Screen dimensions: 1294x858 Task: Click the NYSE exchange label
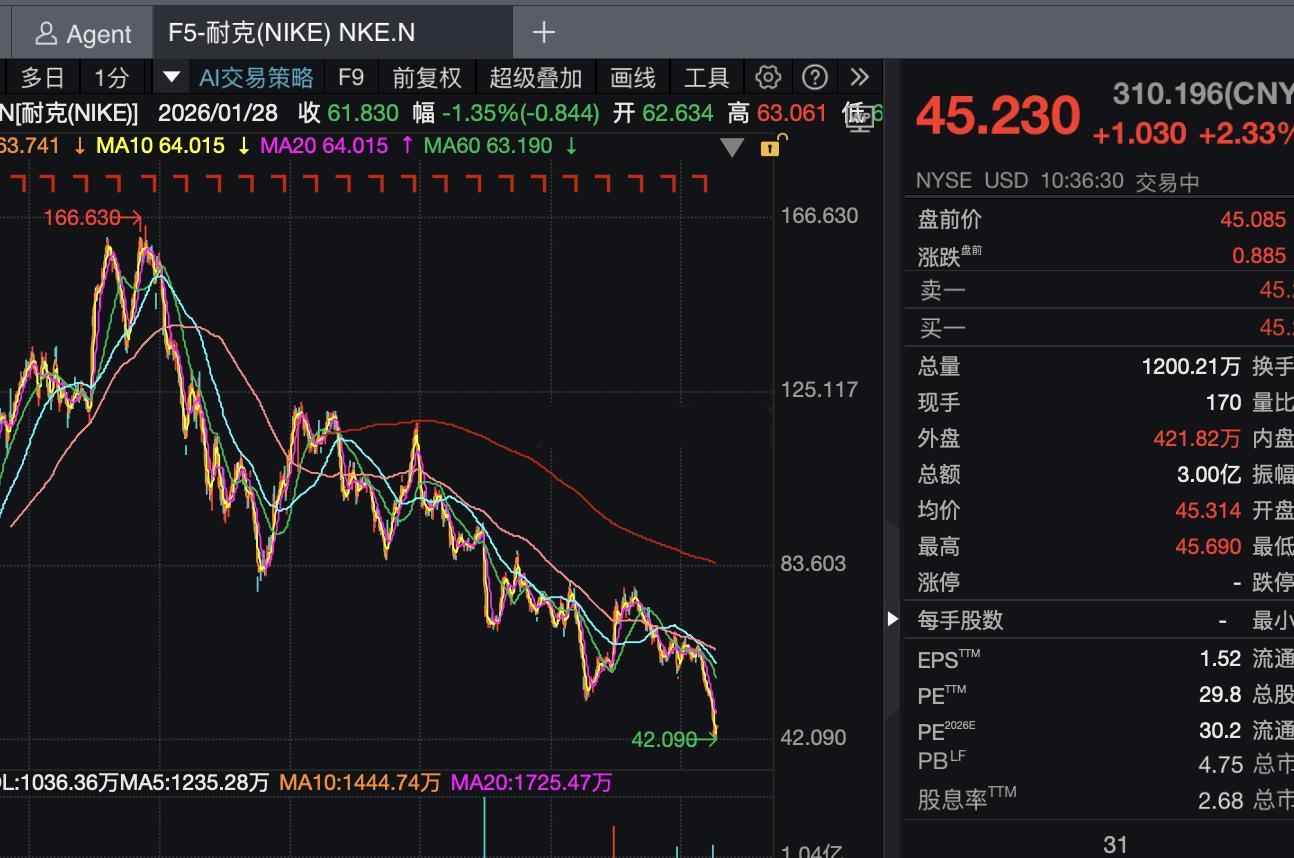coord(944,181)
